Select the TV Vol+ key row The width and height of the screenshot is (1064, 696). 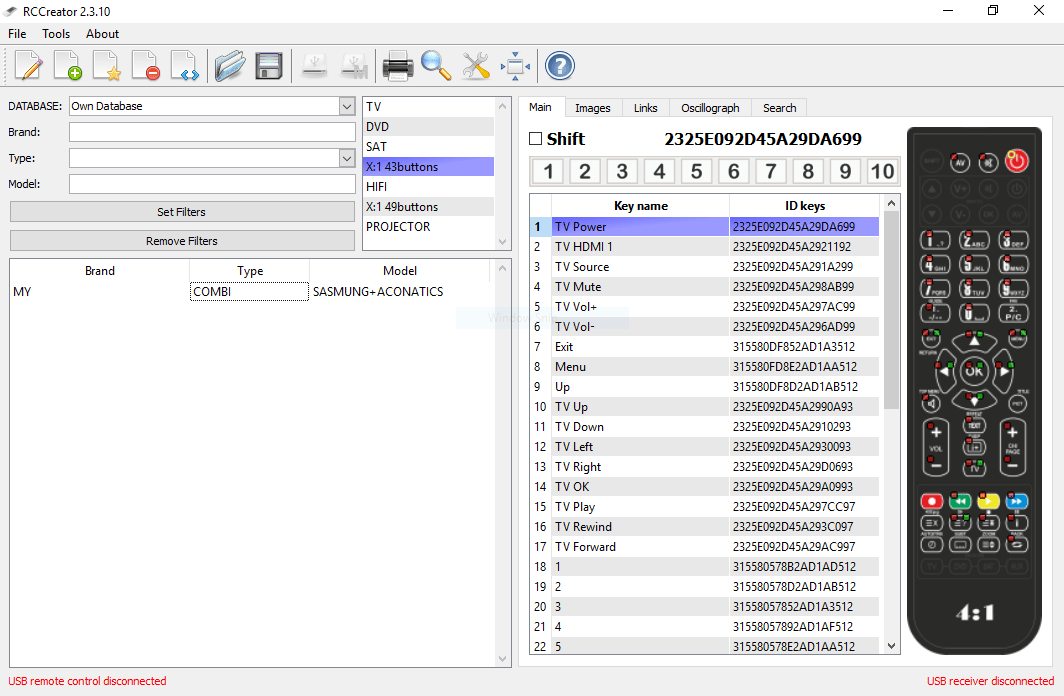704,307
